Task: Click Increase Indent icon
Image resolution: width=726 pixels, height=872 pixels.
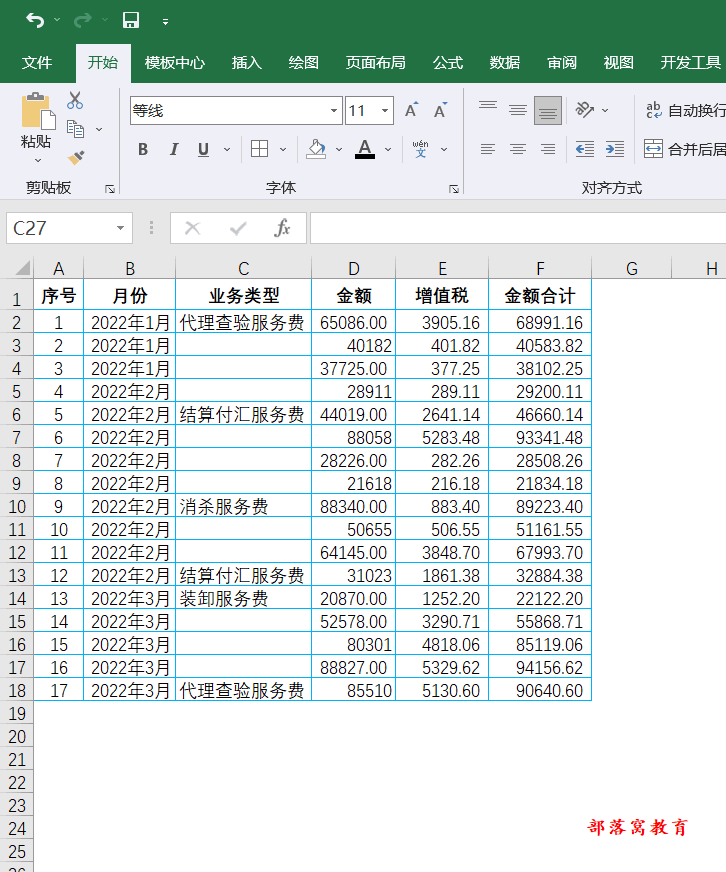Action: tap(615, 149)
